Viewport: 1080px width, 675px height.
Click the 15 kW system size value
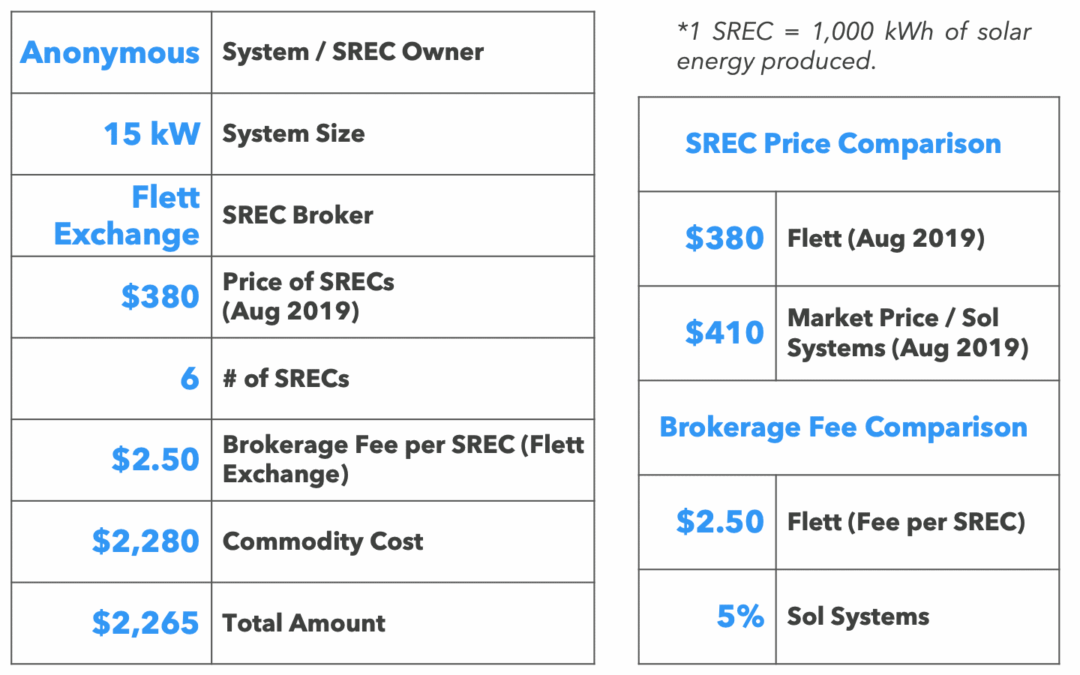click(152, 134)
